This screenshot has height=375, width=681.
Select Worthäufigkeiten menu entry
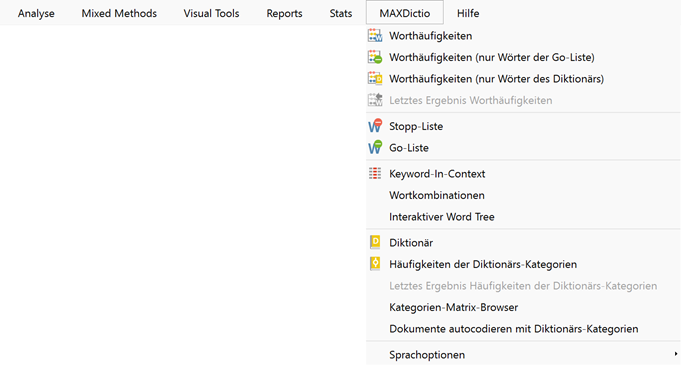(x=430, y=36)
